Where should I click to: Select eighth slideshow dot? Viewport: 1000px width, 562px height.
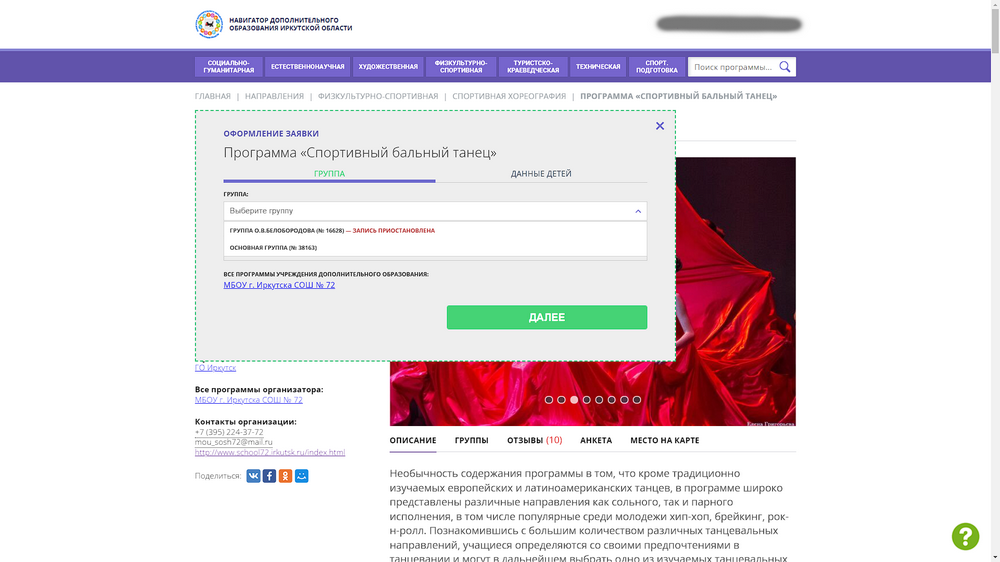point(636,400)
